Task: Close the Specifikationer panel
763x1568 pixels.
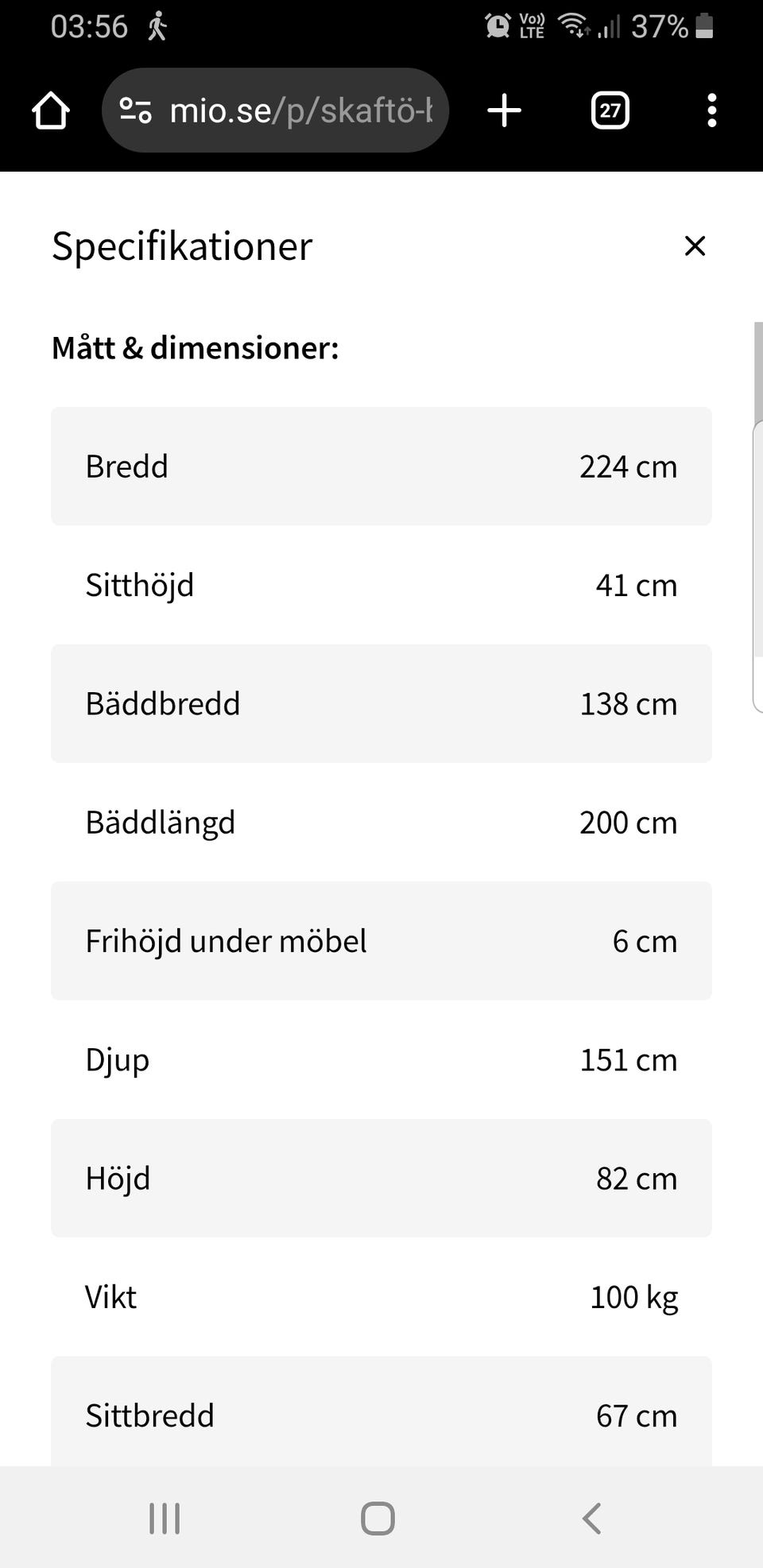Action: (695, 246)
